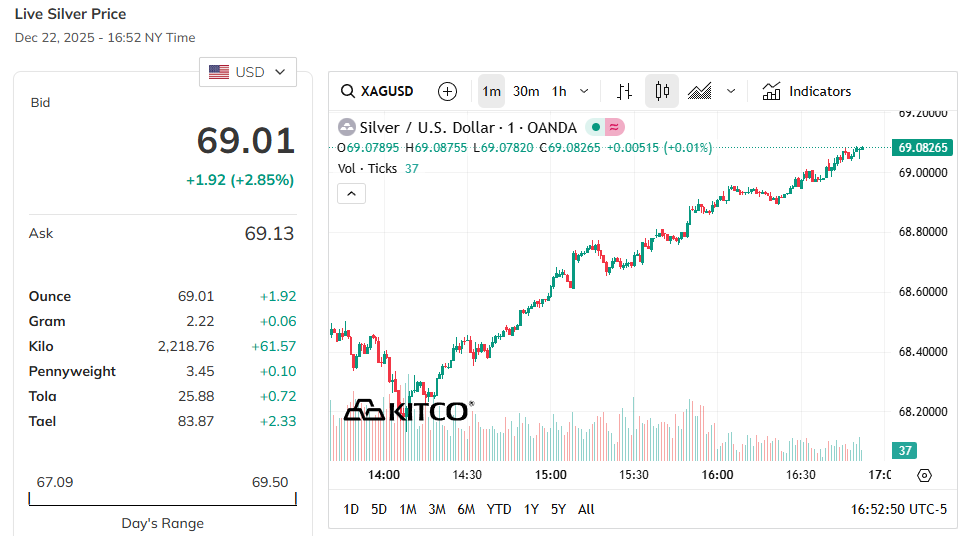Click the Tael row price 83.87
967x536 pixels.
pyautogui.click(x=196, y=421)
